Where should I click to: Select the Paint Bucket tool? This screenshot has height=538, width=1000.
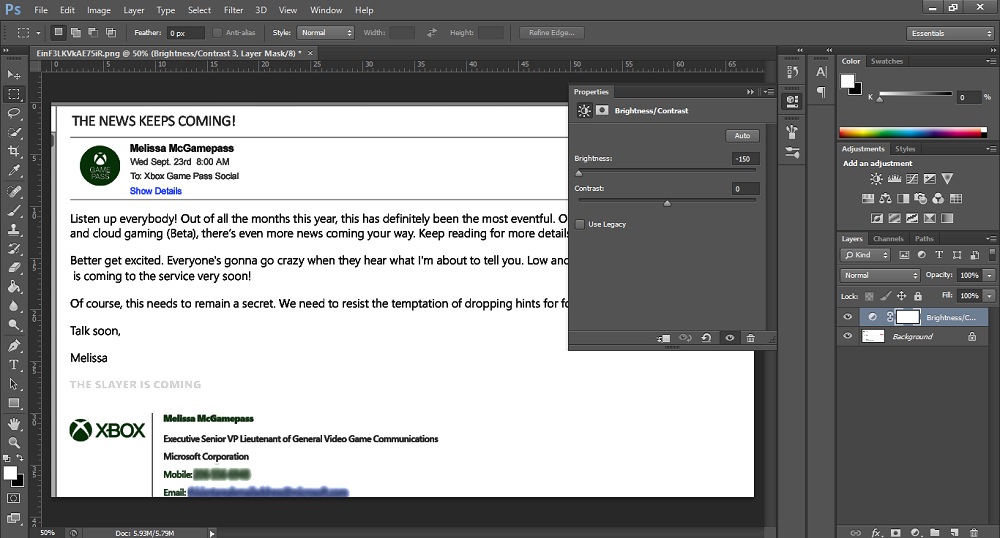pyautogui.click(x=14, y=287)
